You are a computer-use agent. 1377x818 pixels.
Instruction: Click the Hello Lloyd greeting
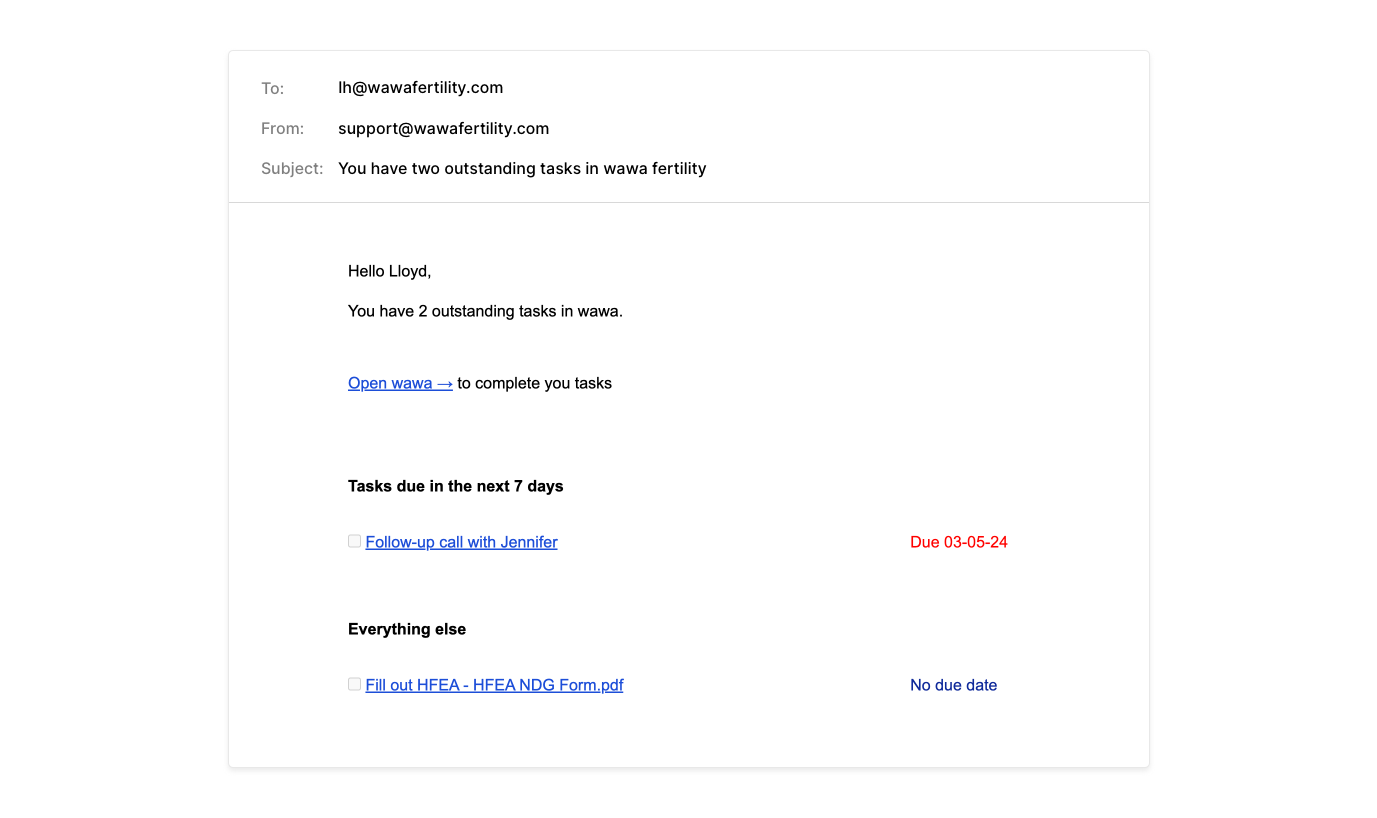[x=389, y=271]
